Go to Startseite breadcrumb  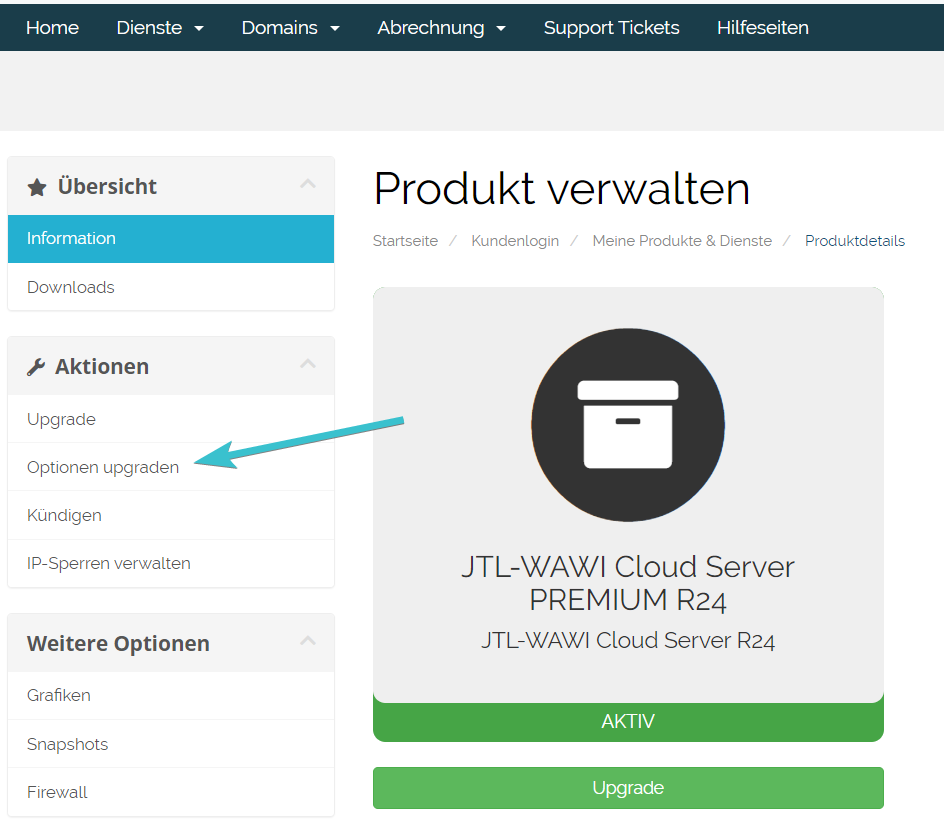[405, 241]
